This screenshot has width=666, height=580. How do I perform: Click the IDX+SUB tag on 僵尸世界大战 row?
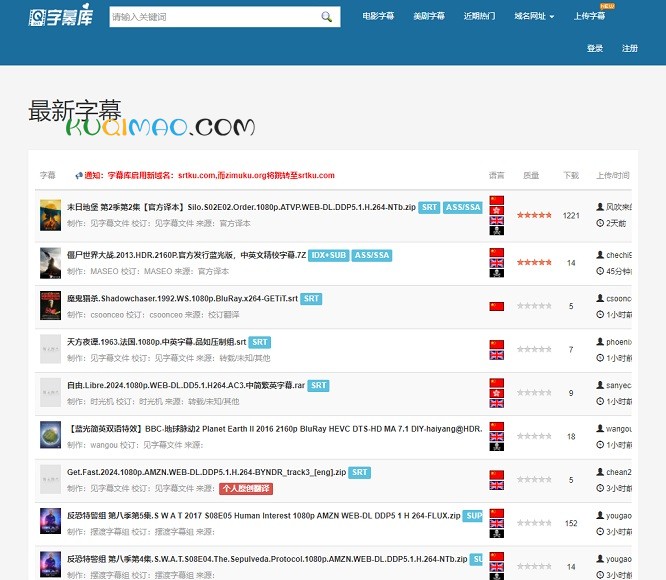tap(328, 255)
